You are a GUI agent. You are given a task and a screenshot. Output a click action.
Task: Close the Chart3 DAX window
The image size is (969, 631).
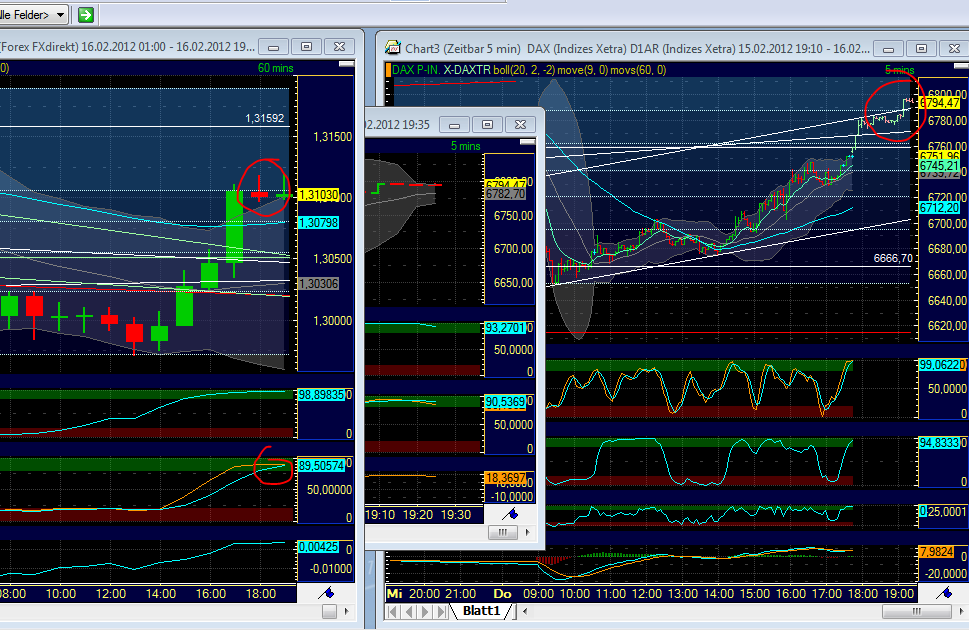pos(954,49)
